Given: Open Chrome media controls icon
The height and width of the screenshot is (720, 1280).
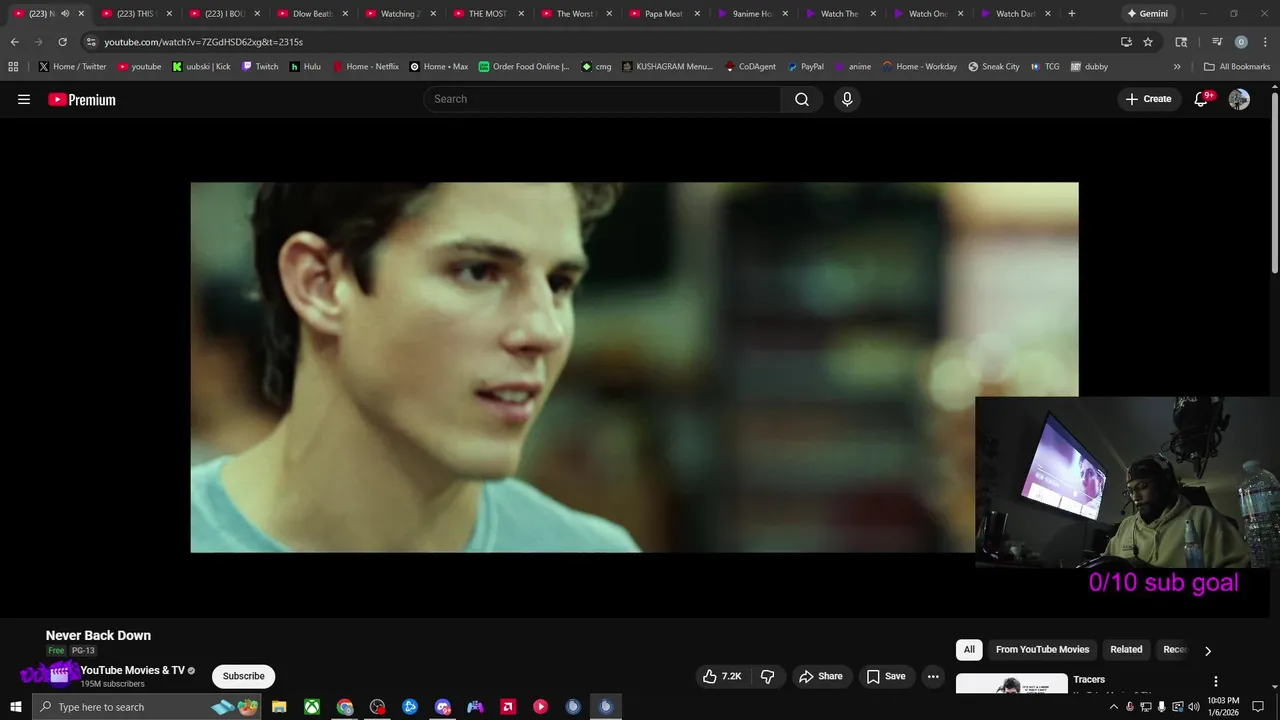Looking at the screenshot, I should [x=1217, y=42].
